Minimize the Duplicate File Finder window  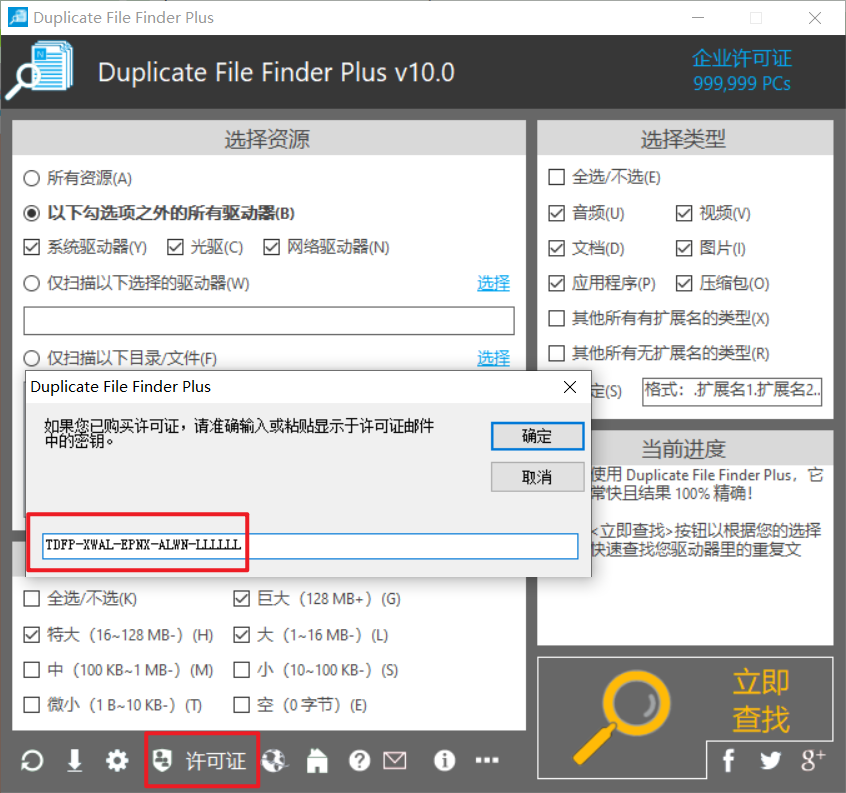click(698, 17)
